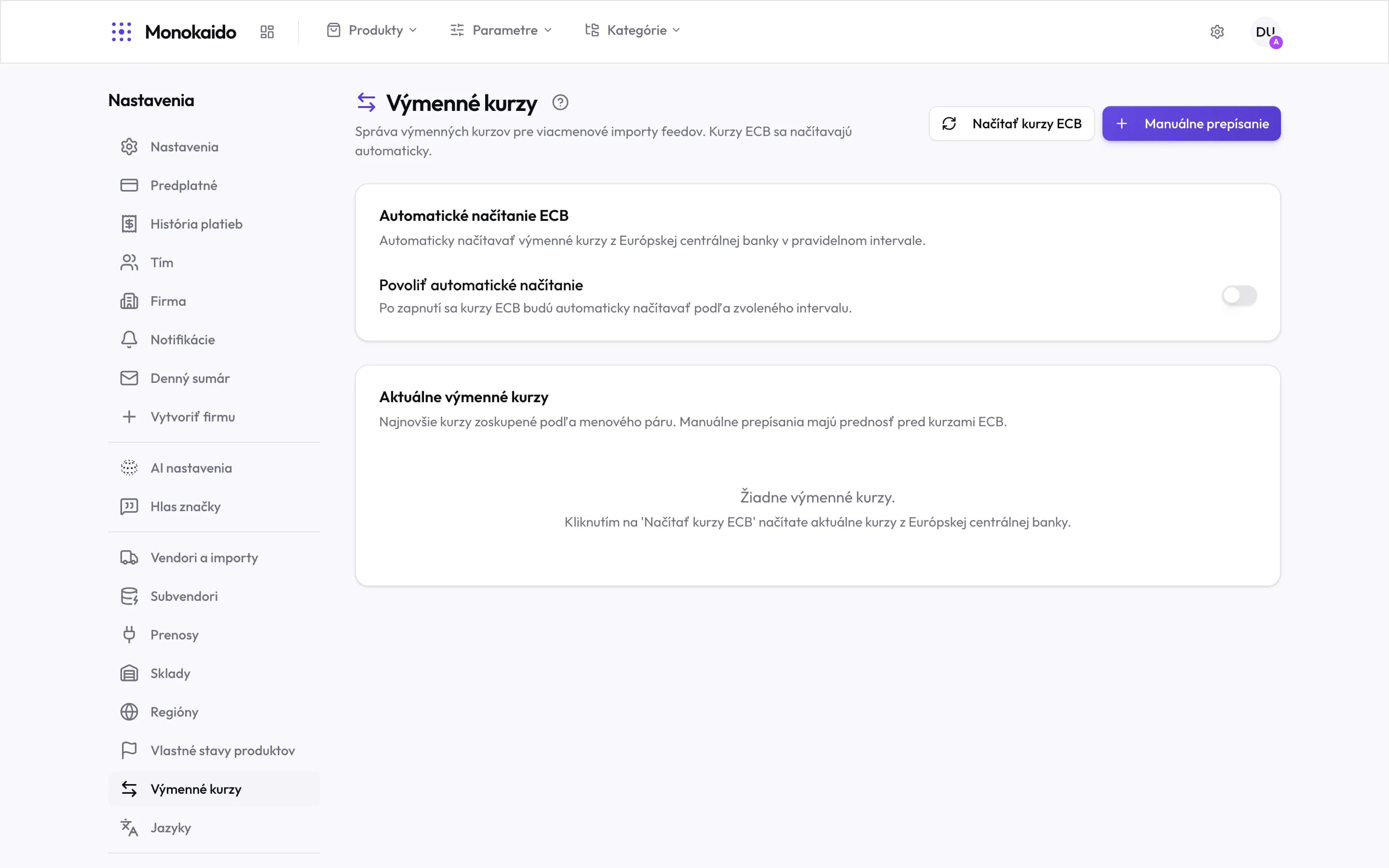
Task: Select the Subvendori sidebar entry
Action: click(x=214, y=597)
